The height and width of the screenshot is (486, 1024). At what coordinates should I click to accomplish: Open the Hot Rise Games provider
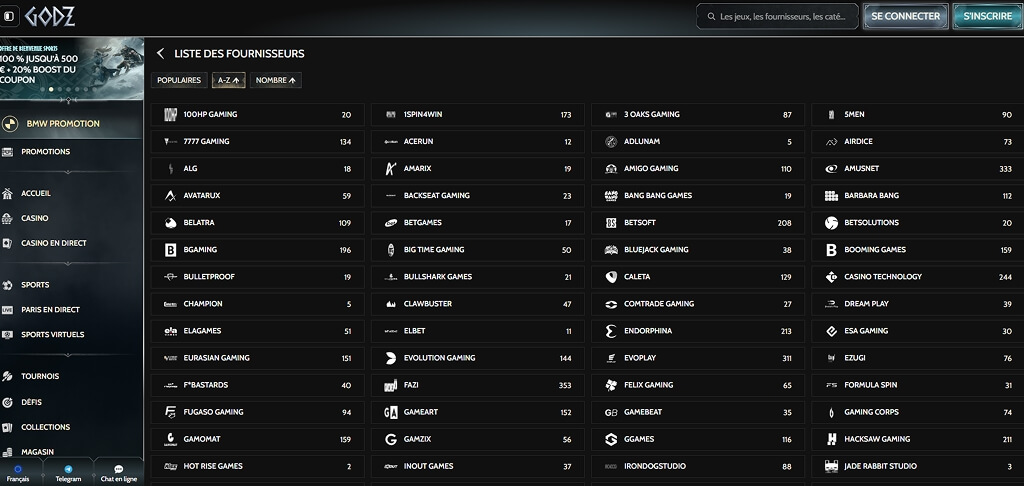(257, 466)
